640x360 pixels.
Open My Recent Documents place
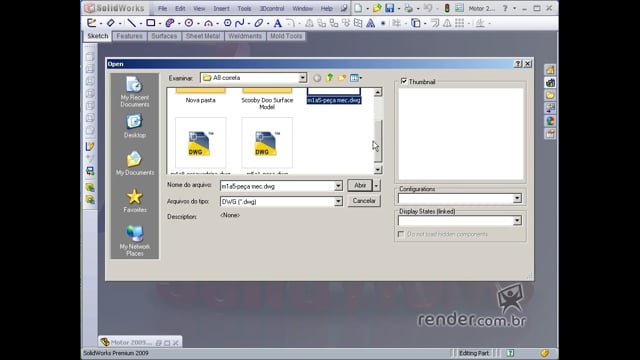coord(135,92)
